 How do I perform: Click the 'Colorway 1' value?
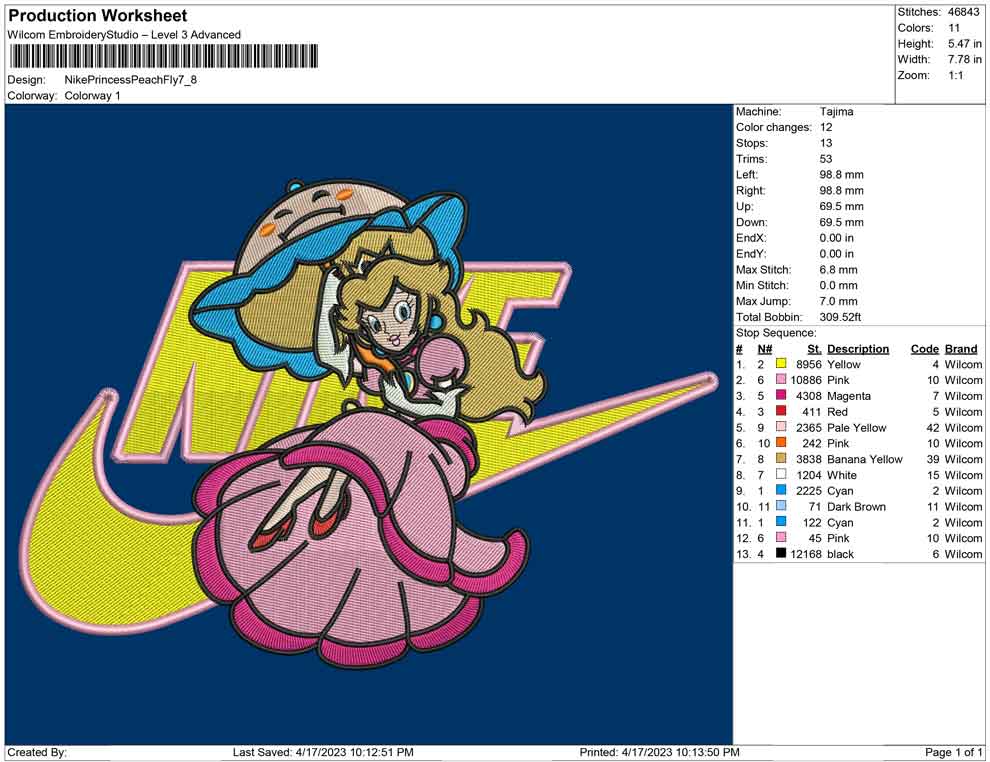click(x=92, y=96)
